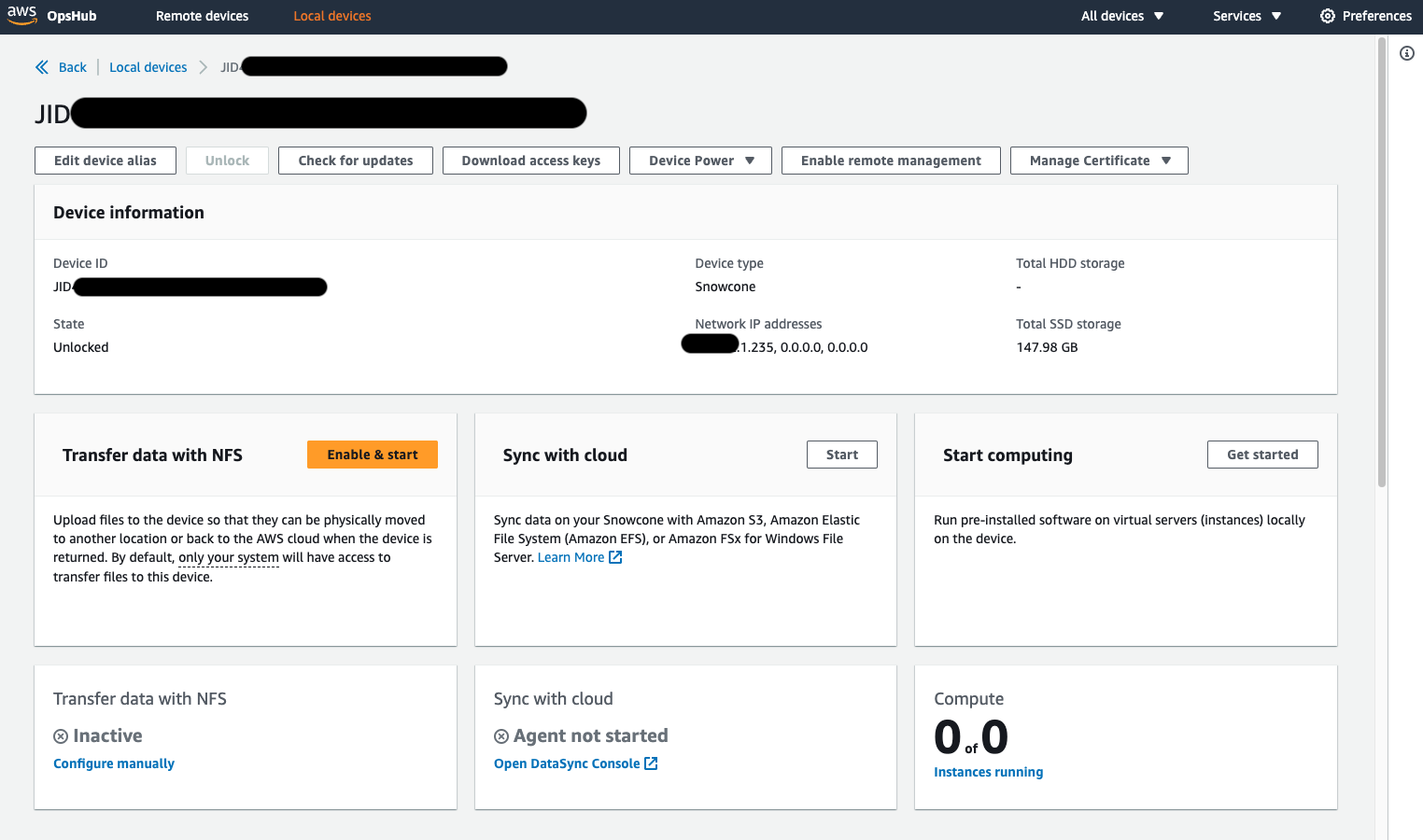Viewport: 1423px width, 840px height.
Task: Select the 147.98 GB storage value
Action: 1047,347
